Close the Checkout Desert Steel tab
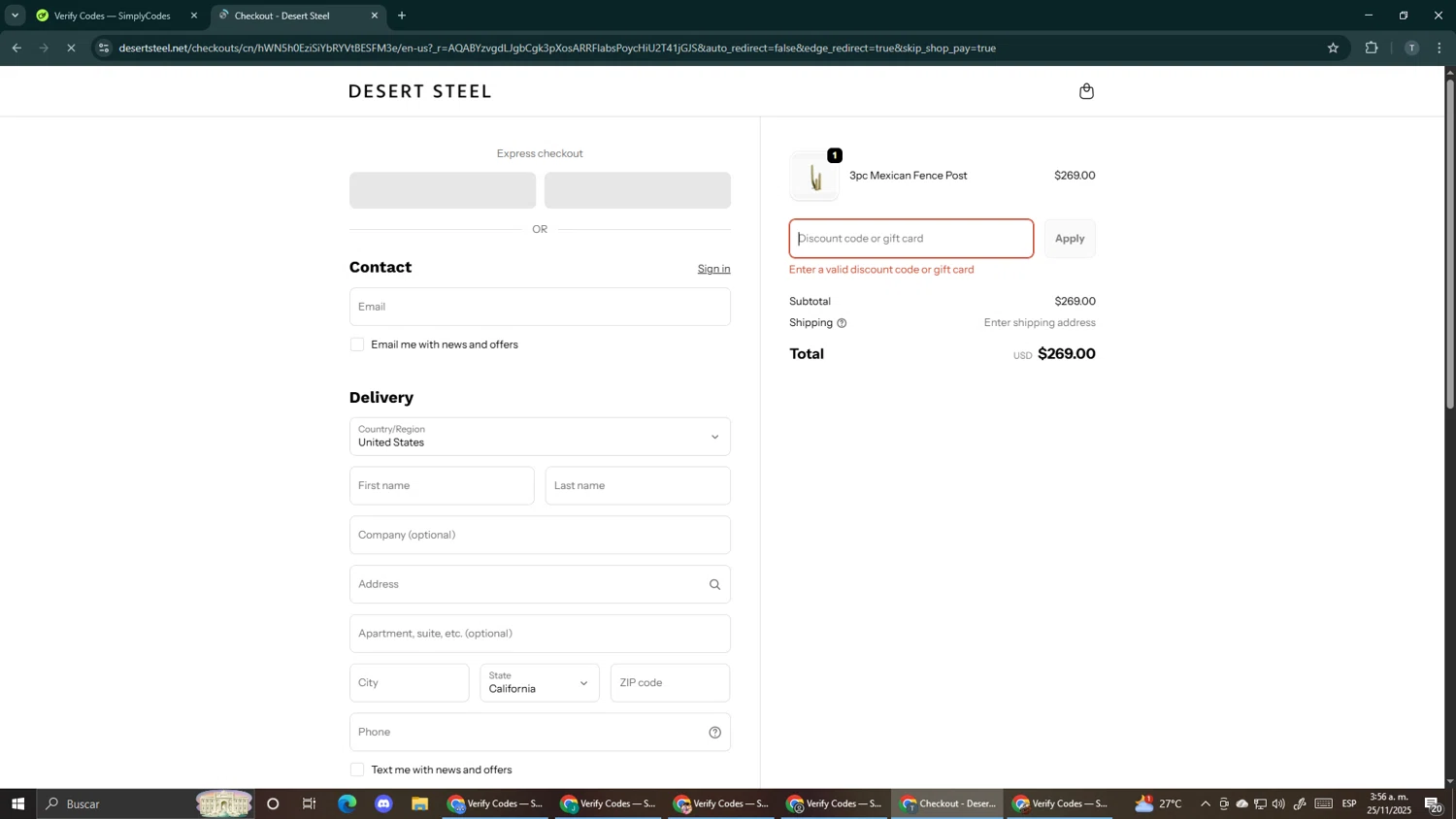1456x819 pixels. pos(375,16)
